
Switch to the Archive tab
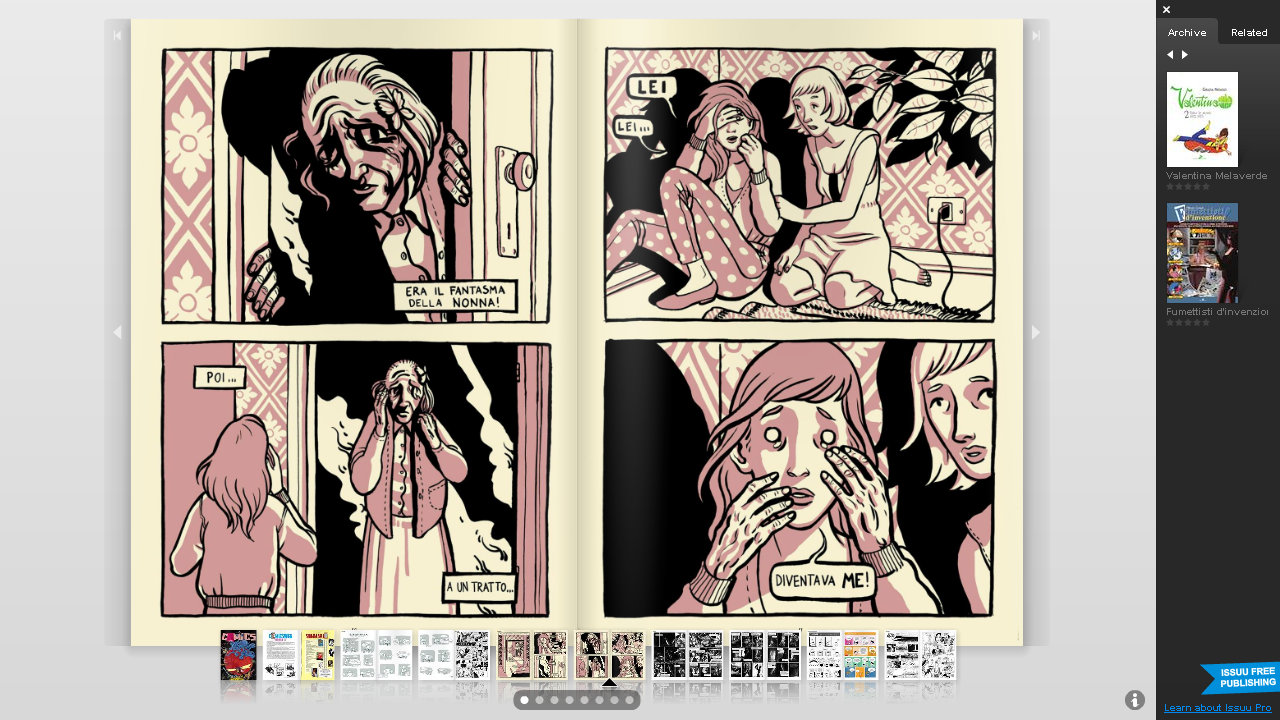tap(1187, 32)
